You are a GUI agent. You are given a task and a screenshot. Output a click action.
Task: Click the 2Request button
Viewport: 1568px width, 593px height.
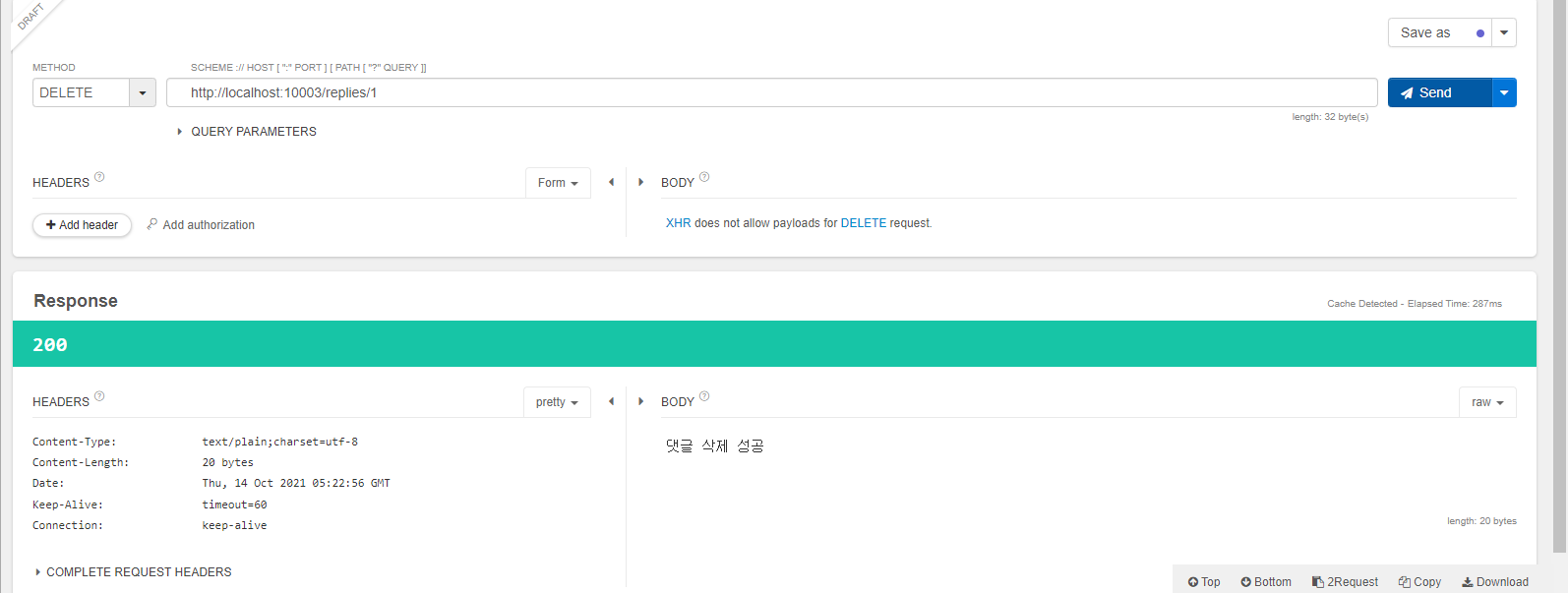click(x=1345, y=582)
